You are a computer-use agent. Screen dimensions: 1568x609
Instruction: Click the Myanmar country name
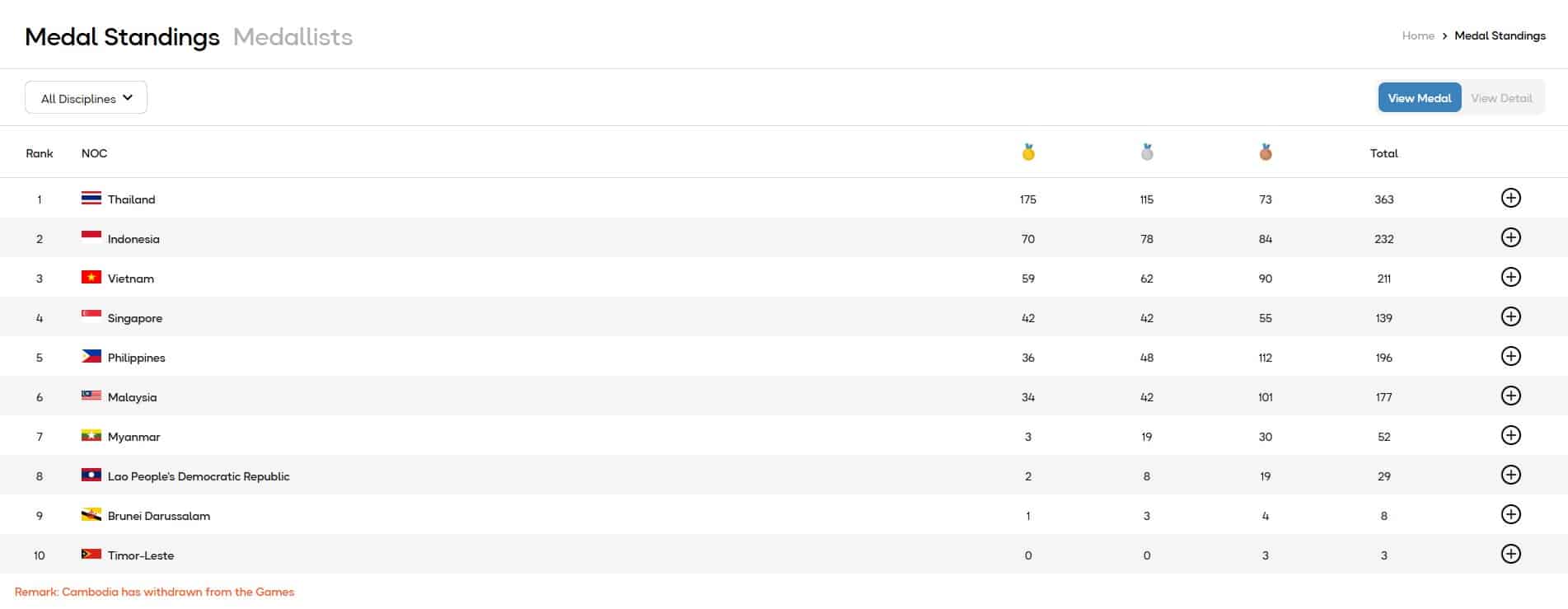[133, 437]
